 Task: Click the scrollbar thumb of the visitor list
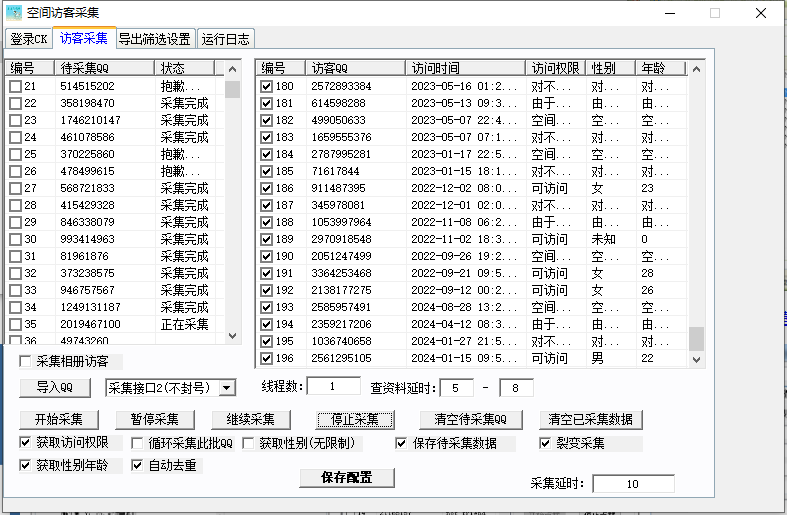tap(696, 339)
